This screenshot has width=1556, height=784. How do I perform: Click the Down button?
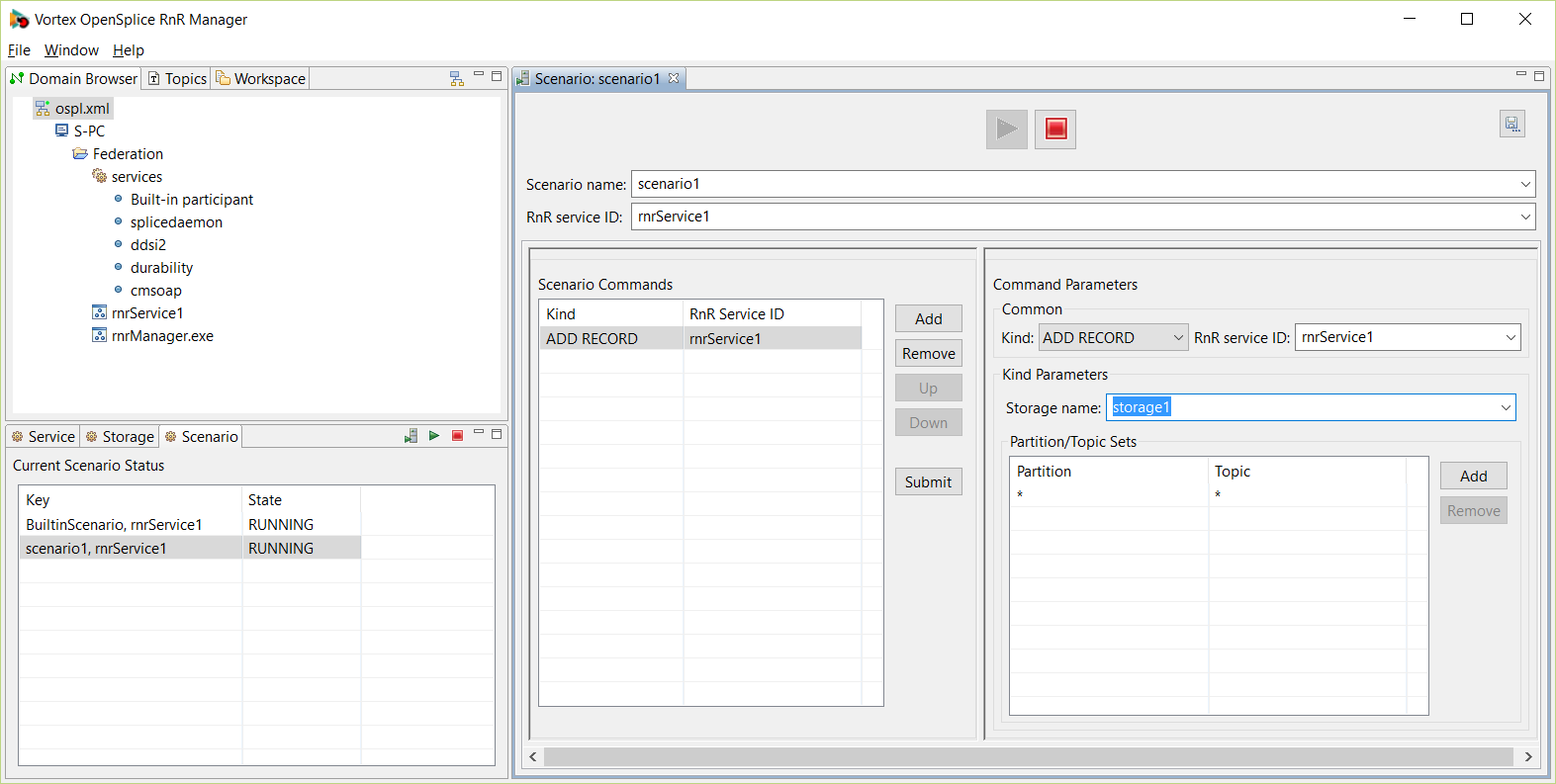click(x=929, y=422)
